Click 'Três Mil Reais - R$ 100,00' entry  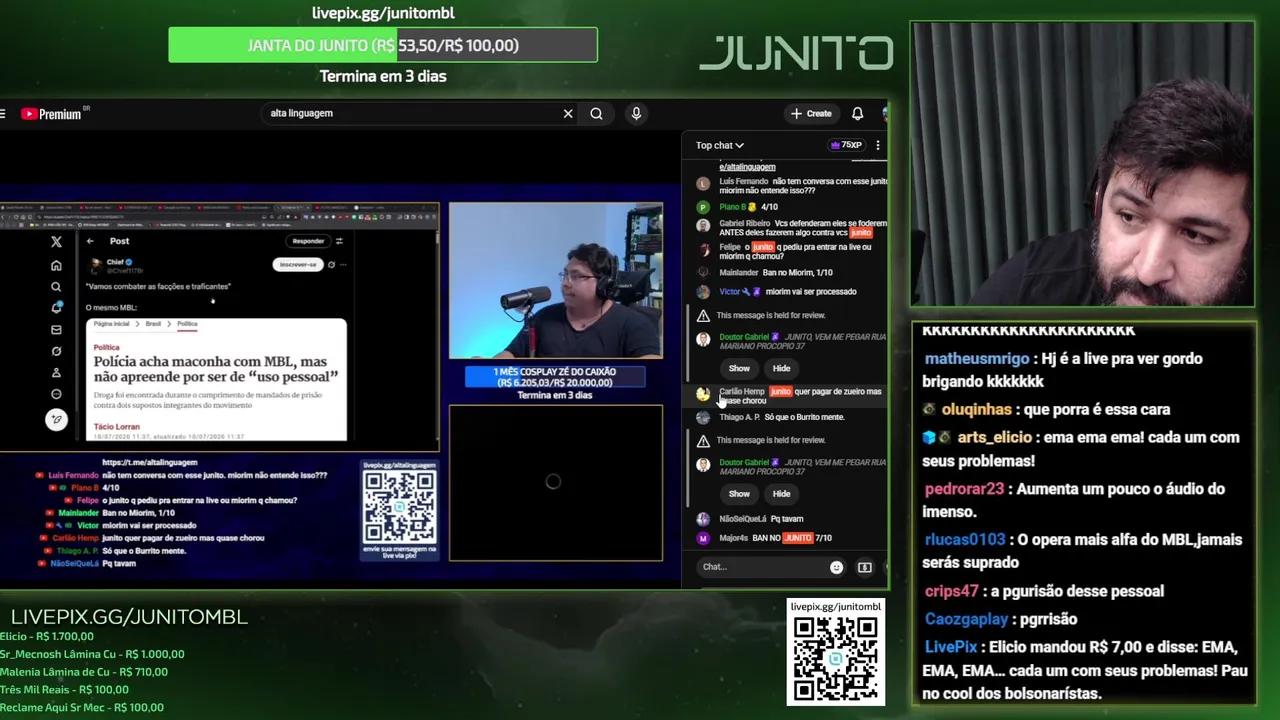pyautogui.click(x=64, y=690)
